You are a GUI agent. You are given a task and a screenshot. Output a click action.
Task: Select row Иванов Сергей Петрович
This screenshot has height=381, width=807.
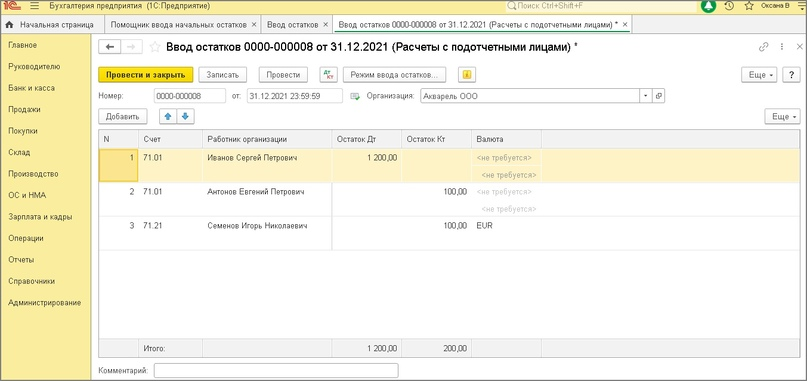449,166
